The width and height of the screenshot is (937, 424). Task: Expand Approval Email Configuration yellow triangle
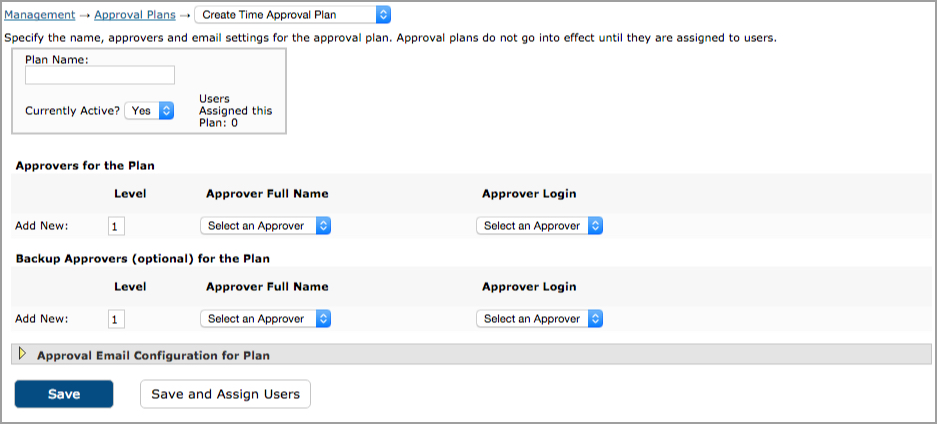[x=23, y=354]
